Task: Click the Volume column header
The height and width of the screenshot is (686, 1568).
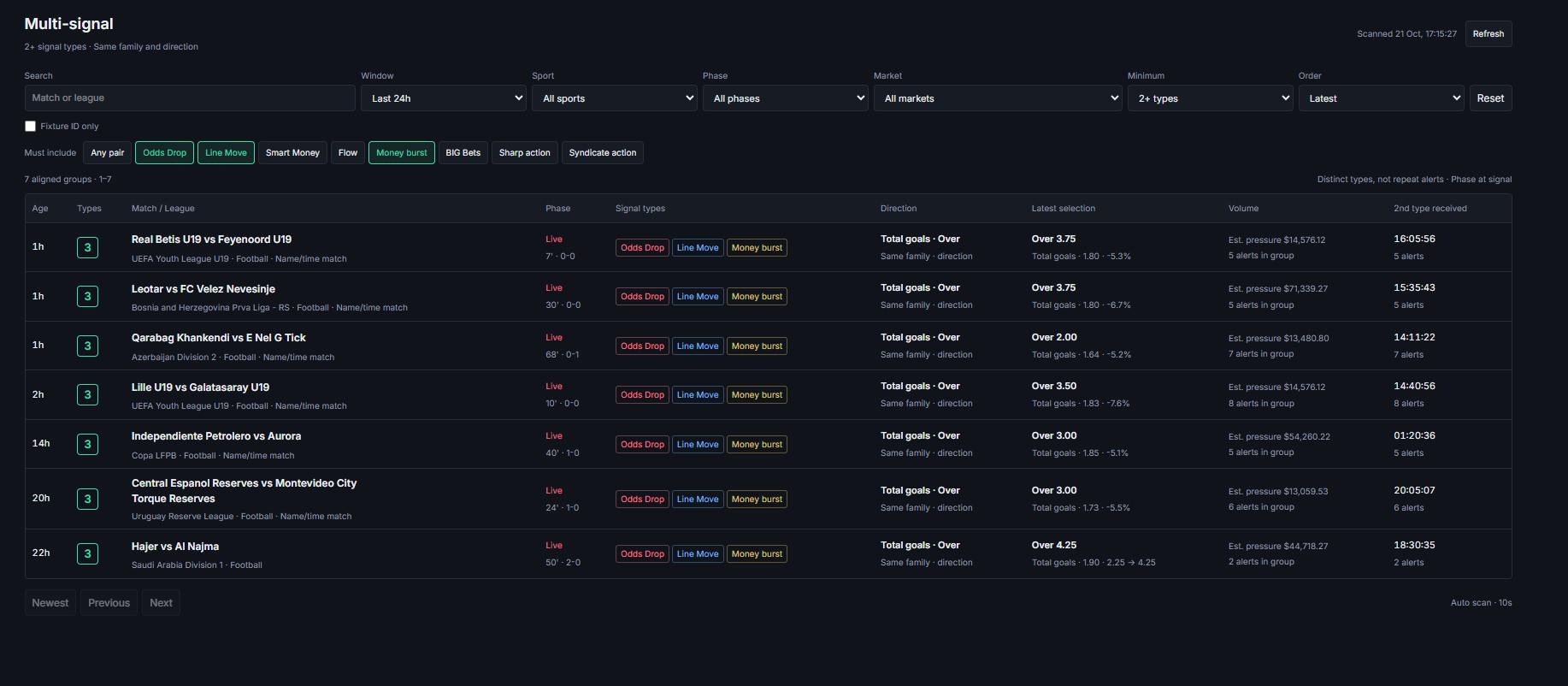Action: click(1243, 209)
